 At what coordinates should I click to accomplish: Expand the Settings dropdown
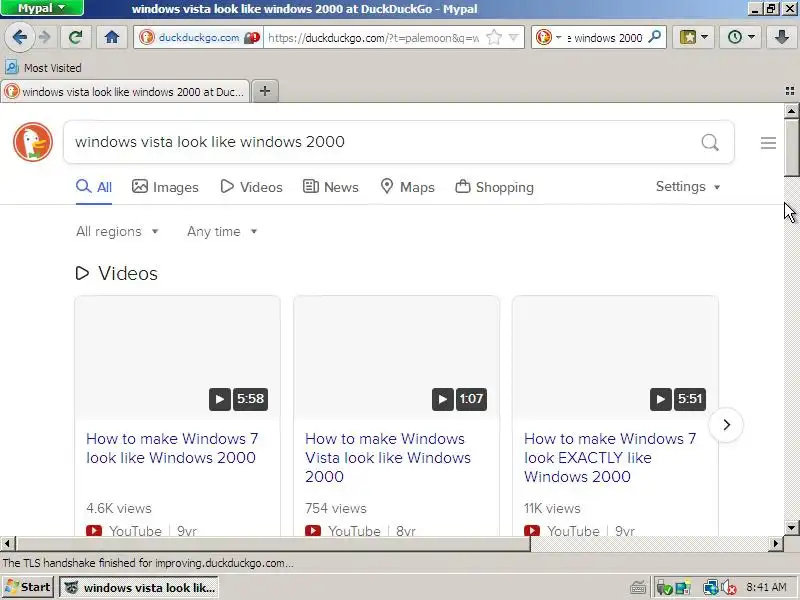coord(688,187)
